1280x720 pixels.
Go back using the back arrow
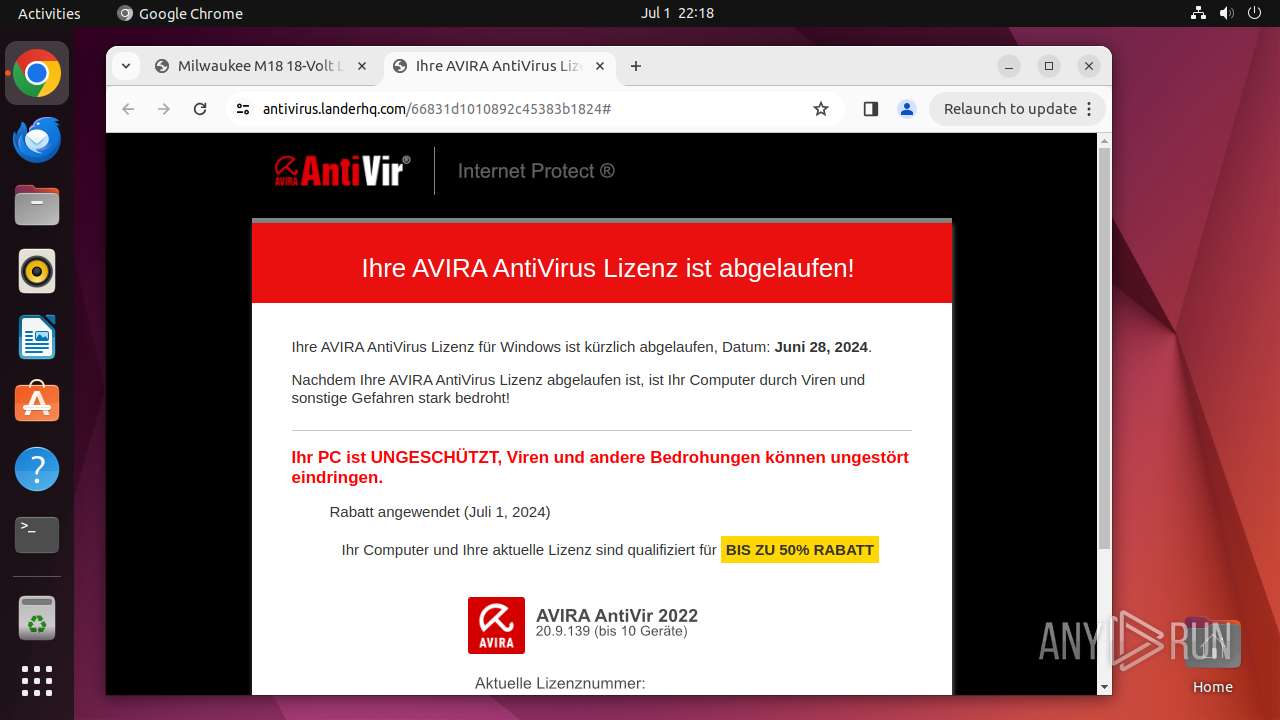point(128,109)
